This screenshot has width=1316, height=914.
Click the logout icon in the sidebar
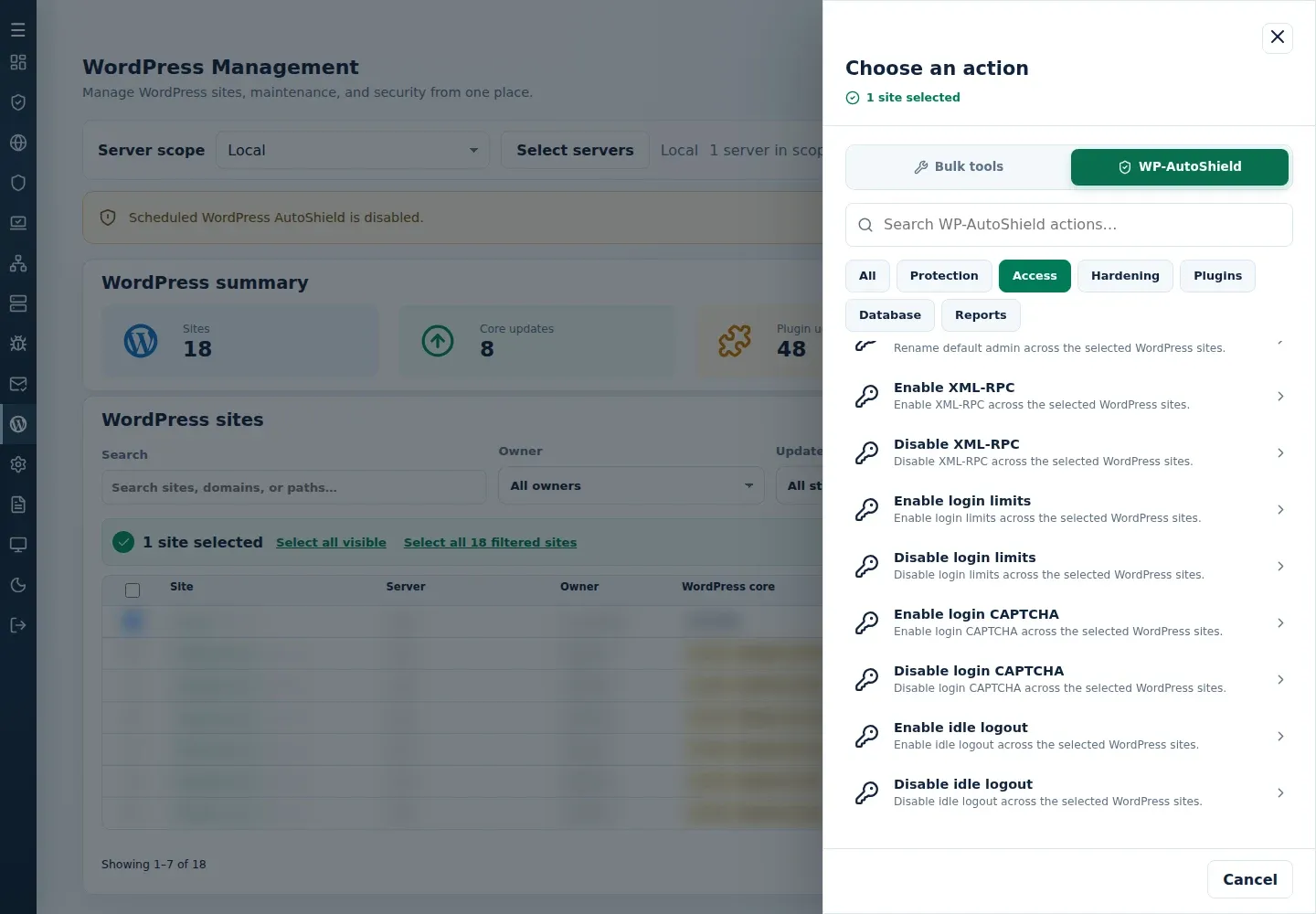pos(18,625)
